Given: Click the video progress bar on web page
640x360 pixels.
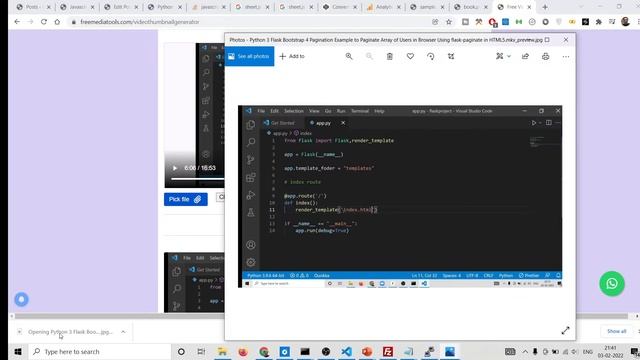Looking at the screenshot, I should coord(198,179).
